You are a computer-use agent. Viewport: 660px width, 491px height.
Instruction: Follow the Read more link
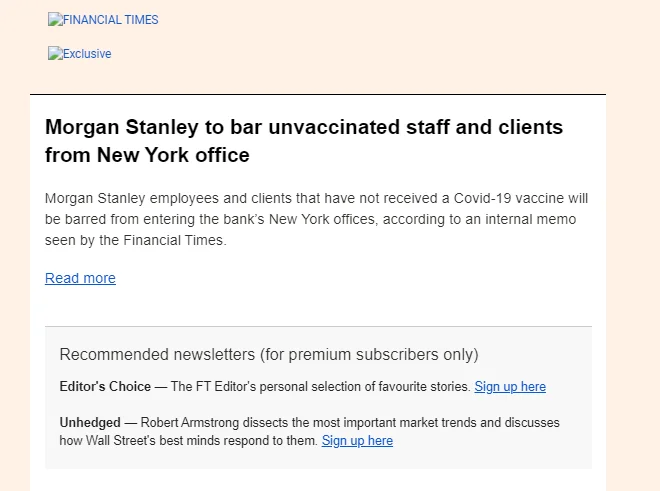pos(80,278)
